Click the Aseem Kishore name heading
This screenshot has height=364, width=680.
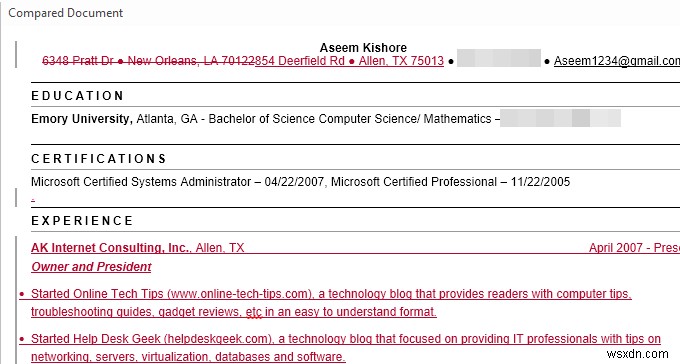pyautogui.click(x=363, y=47)
